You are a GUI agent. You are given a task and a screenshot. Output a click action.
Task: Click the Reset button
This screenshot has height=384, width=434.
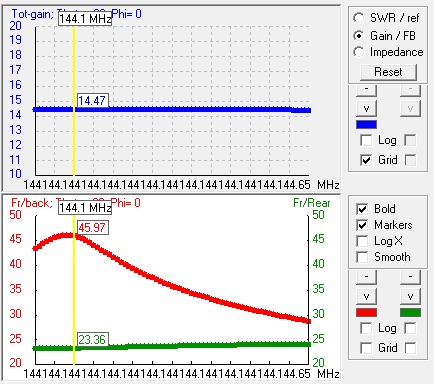click(388, 72)
